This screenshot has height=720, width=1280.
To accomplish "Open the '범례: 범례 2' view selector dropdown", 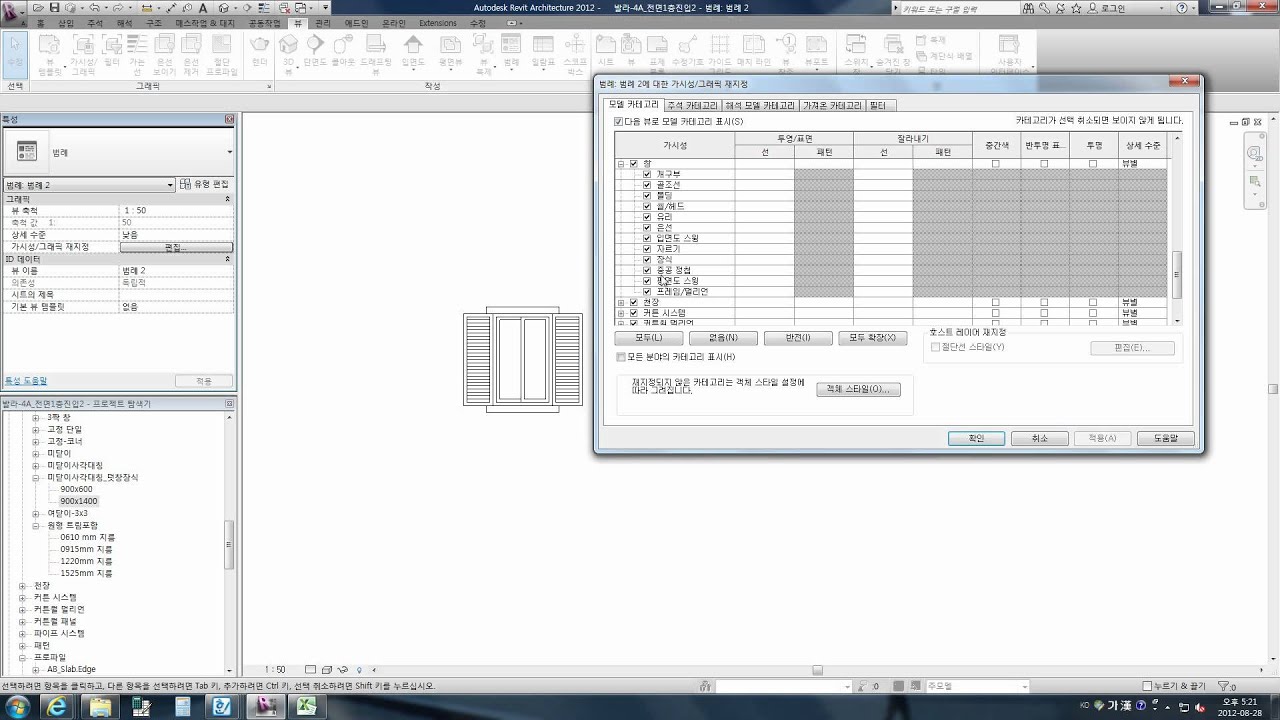I will 90,185.
